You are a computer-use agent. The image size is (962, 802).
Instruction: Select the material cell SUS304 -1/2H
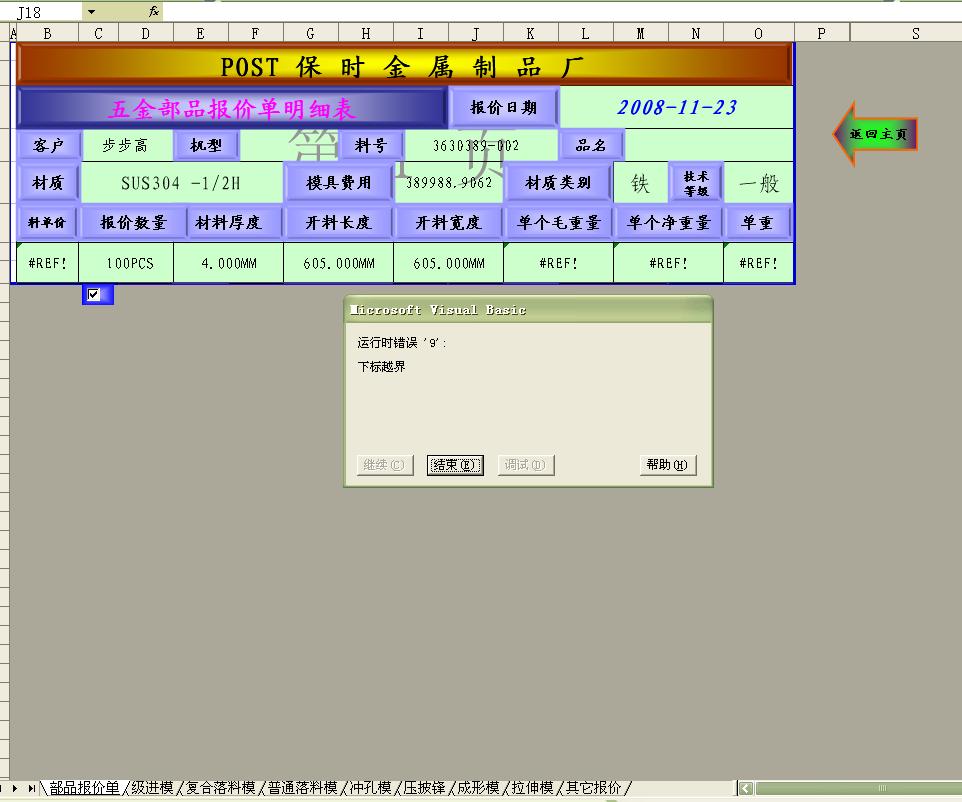point(181,182)
